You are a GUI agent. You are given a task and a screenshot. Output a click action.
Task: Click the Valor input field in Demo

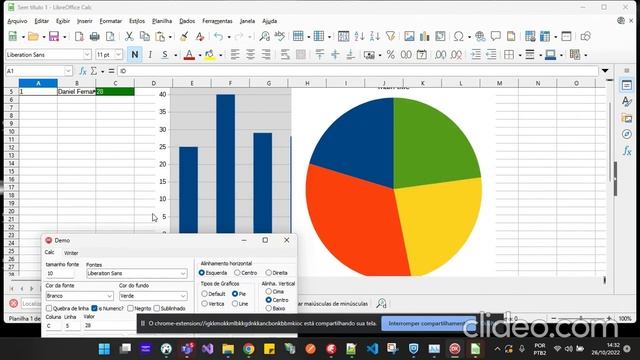110,326
